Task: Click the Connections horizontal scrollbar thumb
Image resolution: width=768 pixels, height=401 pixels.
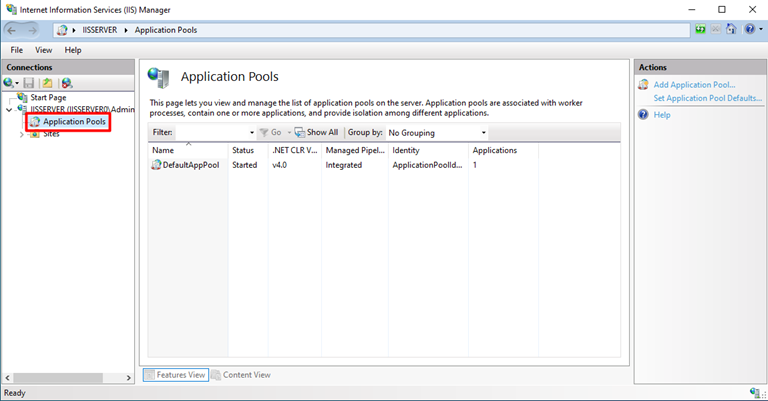Action: tap(58, 378)
